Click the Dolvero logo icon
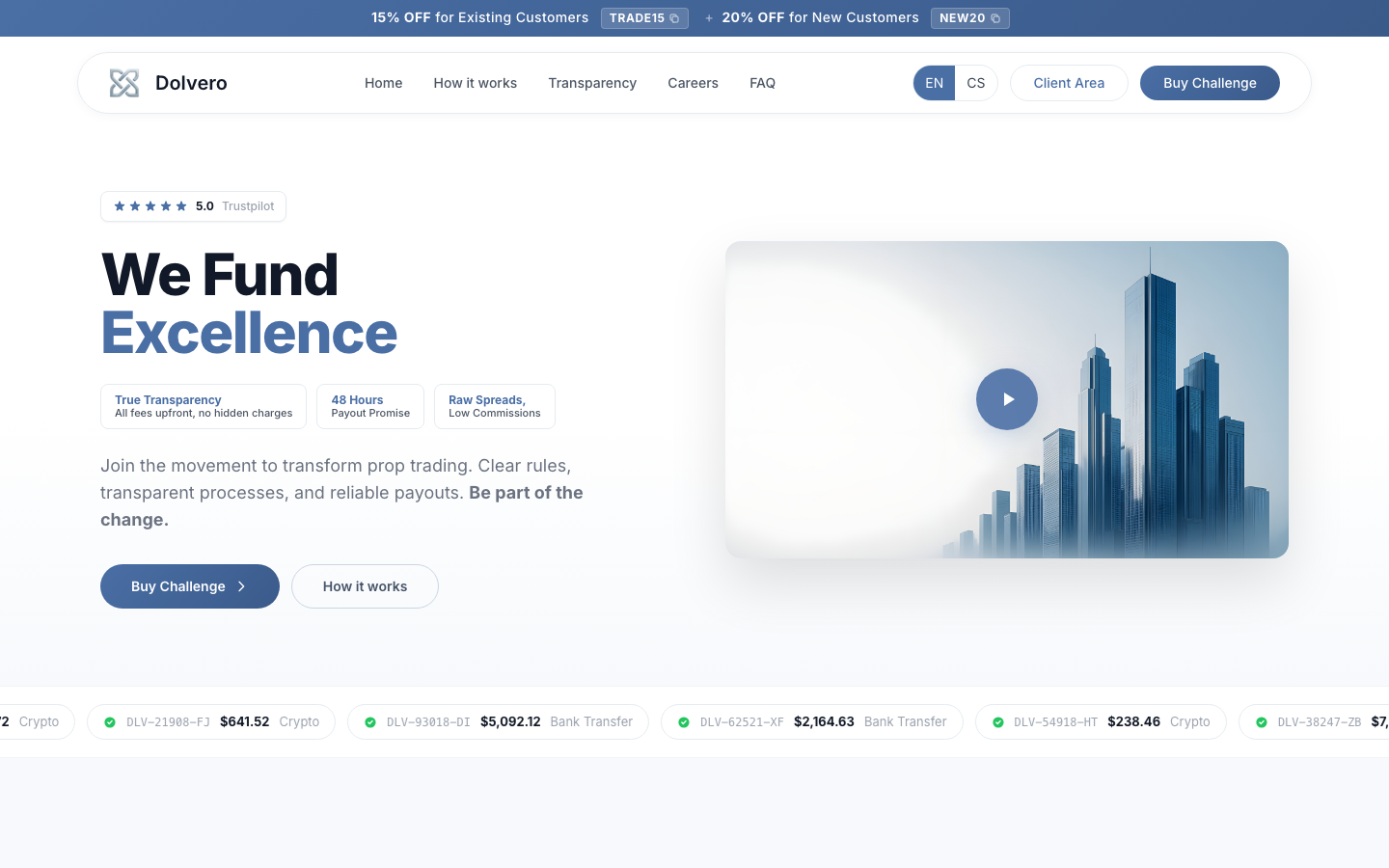This screenshot has height=868, width=1389. pyautogui.click(x=124, y=83)
